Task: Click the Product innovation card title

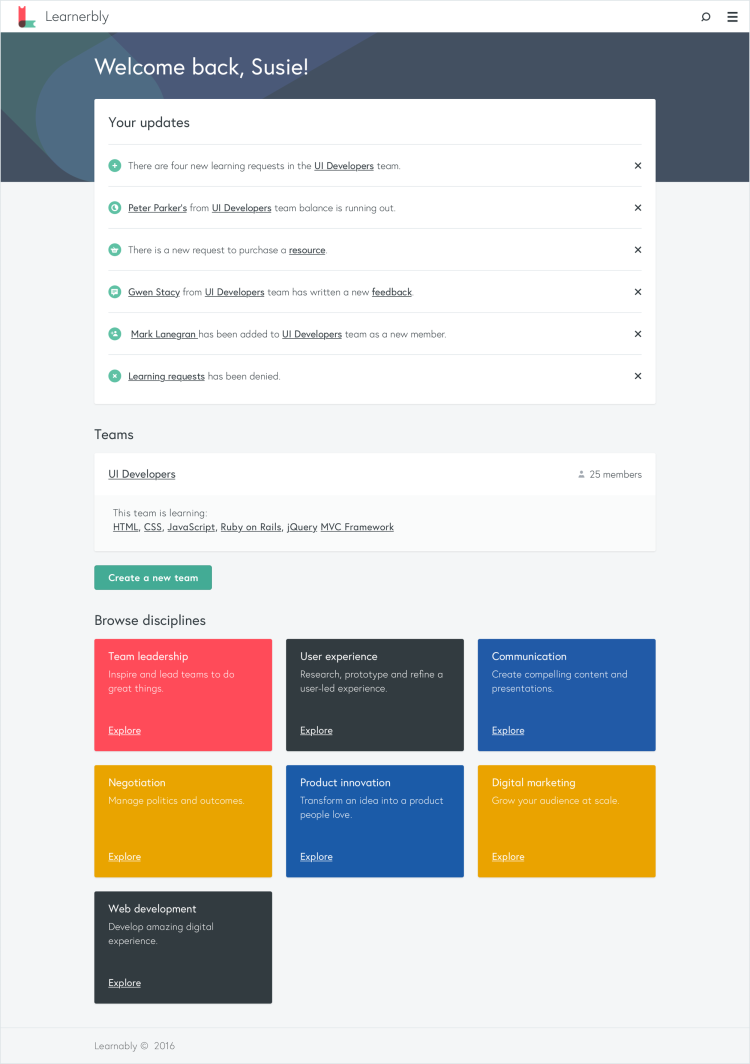Action: (345, 782)
